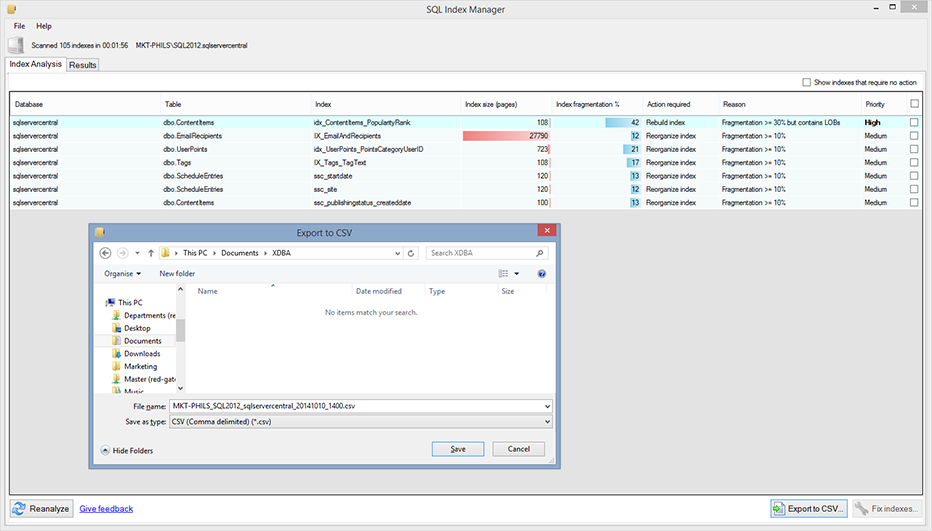Hide Folders chevron icon
The width and height of the screenshot is (932, 531).
click(x=105, y=450)
